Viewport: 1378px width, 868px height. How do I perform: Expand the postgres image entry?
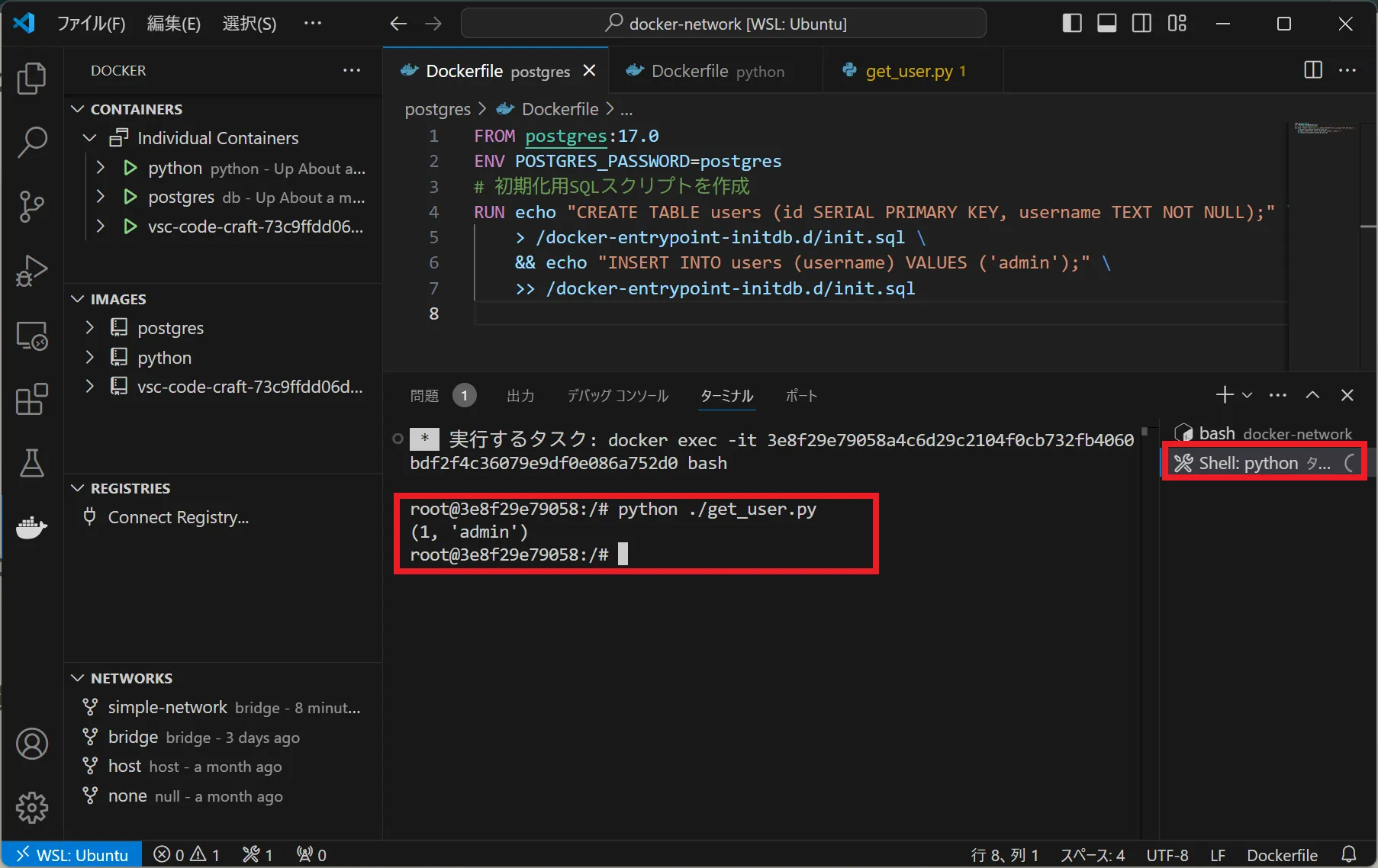89,327
